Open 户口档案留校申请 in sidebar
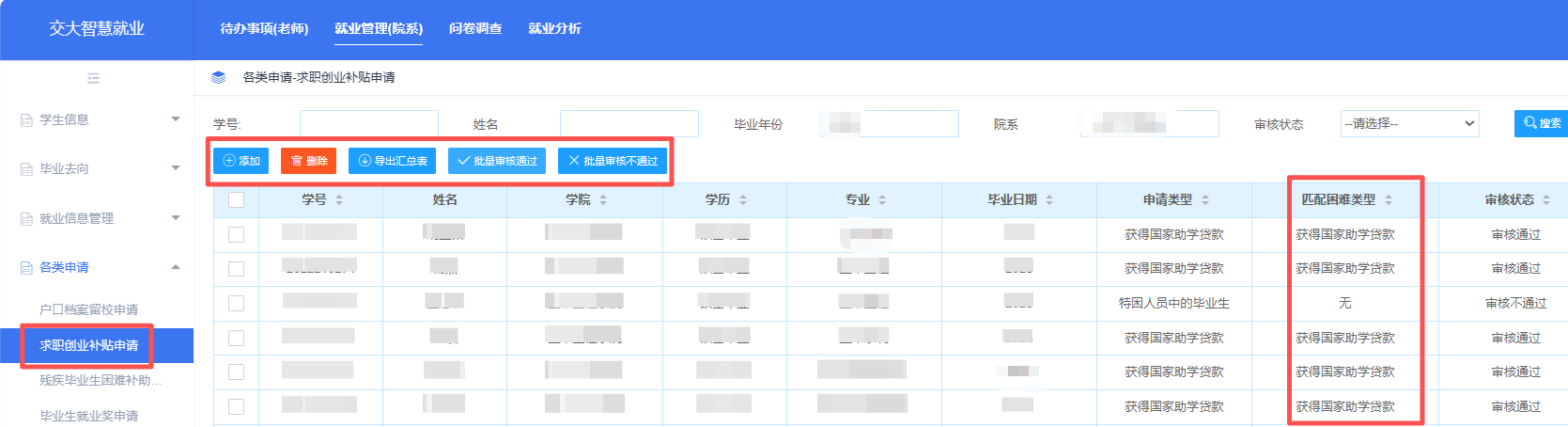1568x427 pixels. [x=88, y=309]
